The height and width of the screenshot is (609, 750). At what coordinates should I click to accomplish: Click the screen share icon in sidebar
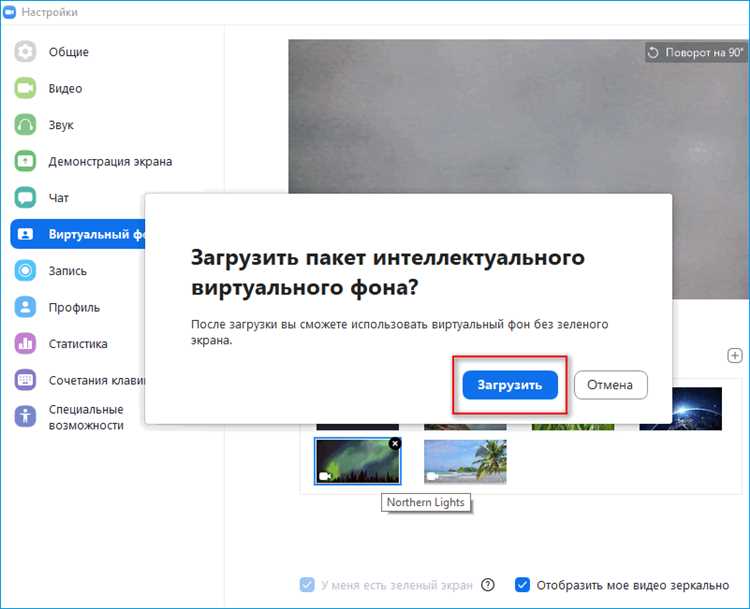[25, 161]
